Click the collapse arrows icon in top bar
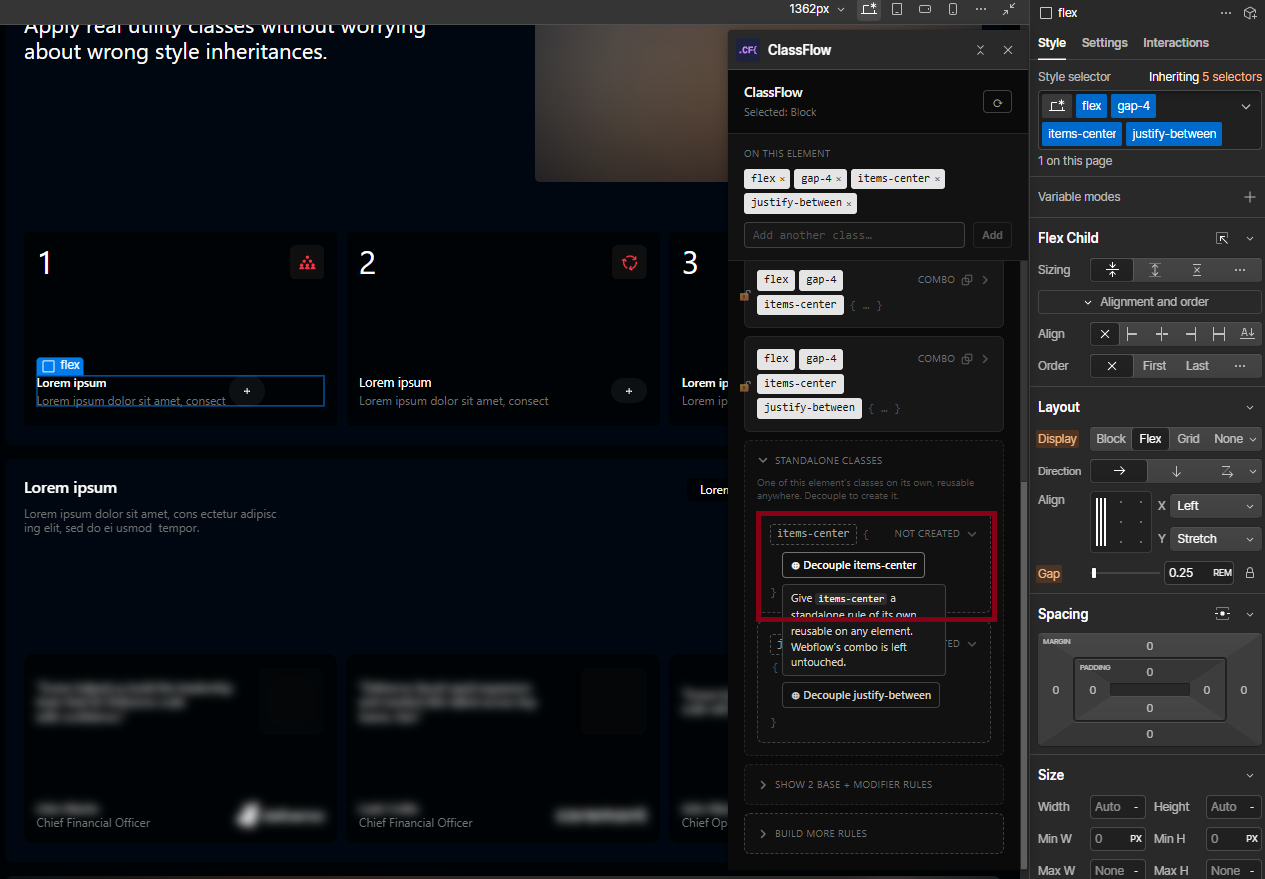The image size is (1265, 879). (1009, 10)
